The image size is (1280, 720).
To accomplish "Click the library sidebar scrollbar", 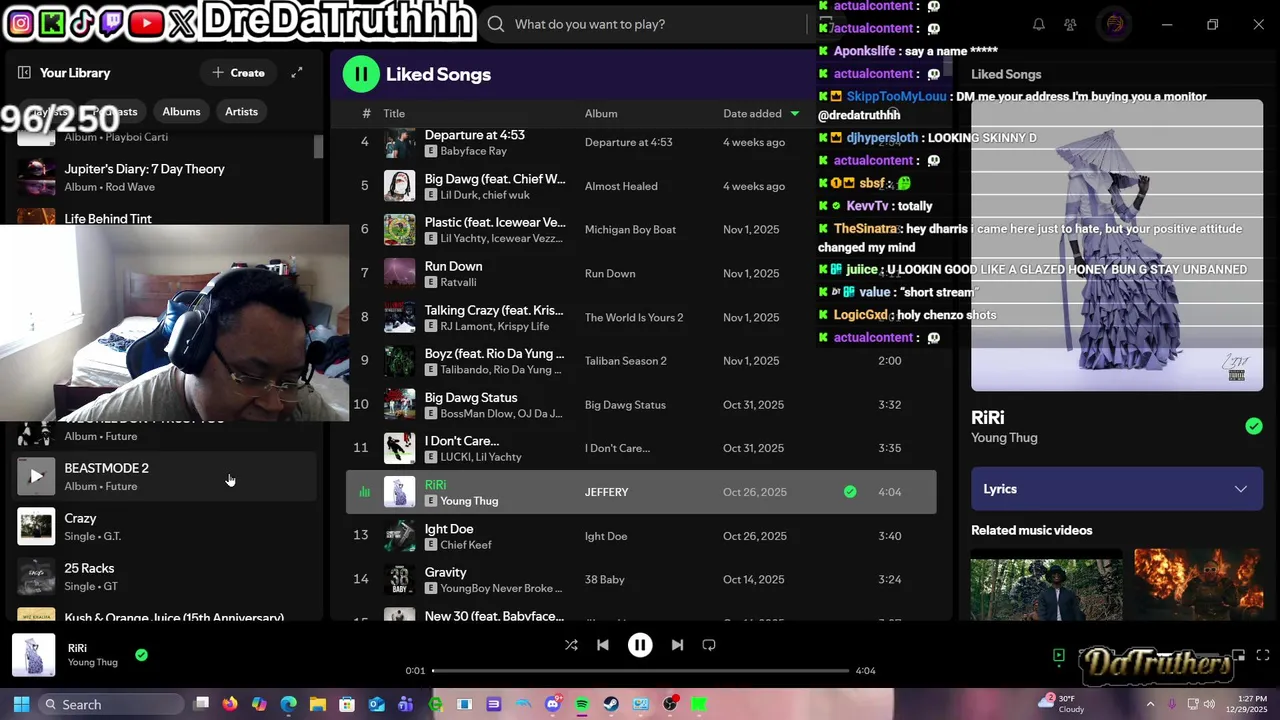I will click(319, 147).
